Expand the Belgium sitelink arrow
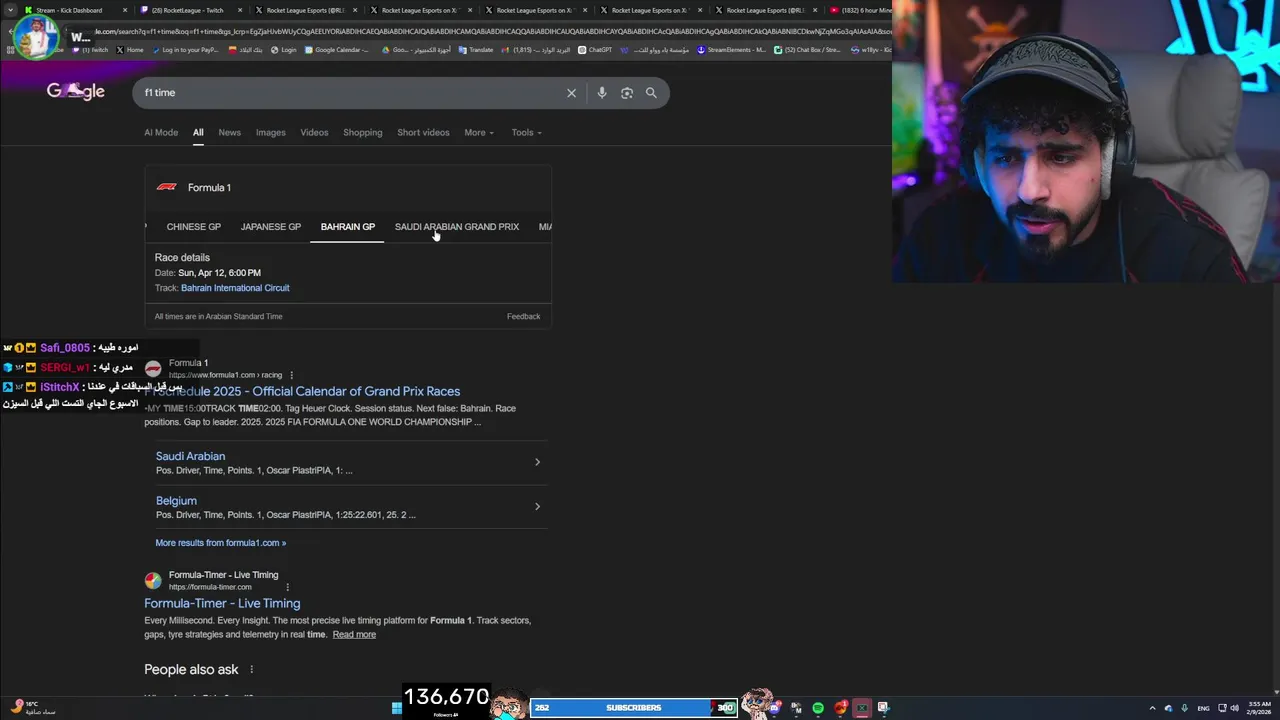The height and width of the screenshot is (720, 1280). tap(537, 506)
